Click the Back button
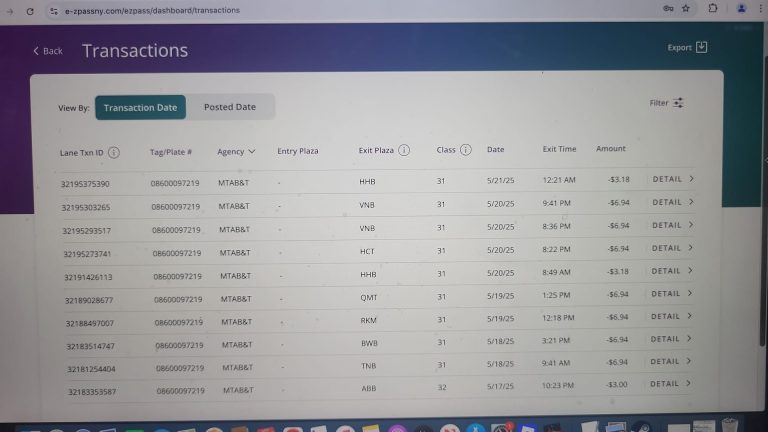This screenshot has height=432, width=768. (47, 51)
